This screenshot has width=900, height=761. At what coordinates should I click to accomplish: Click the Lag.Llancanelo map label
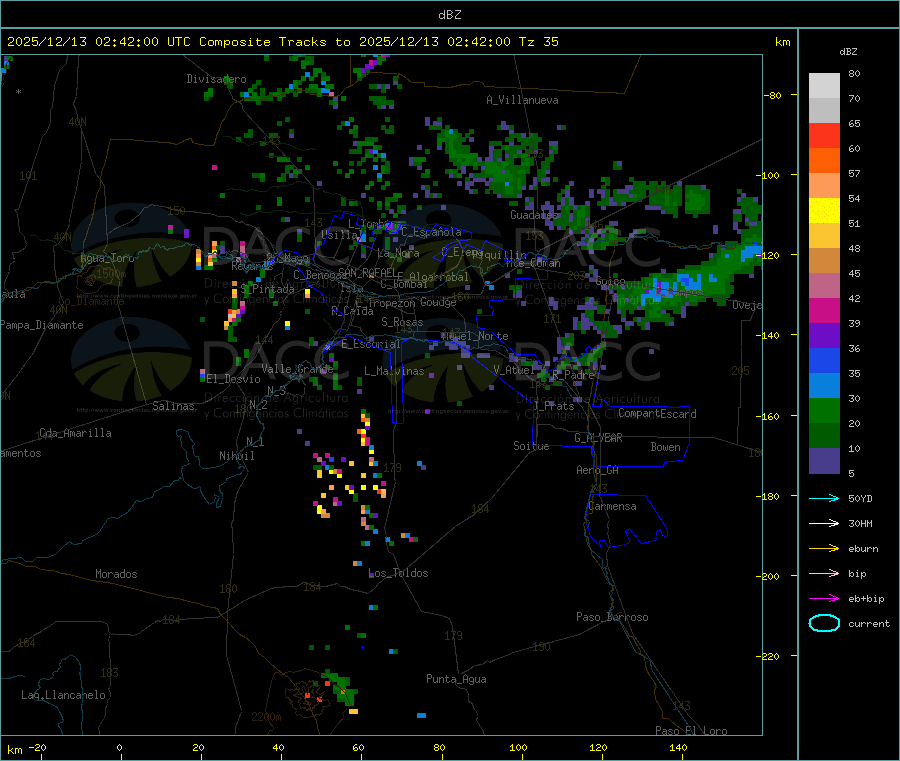pos(63,695)
